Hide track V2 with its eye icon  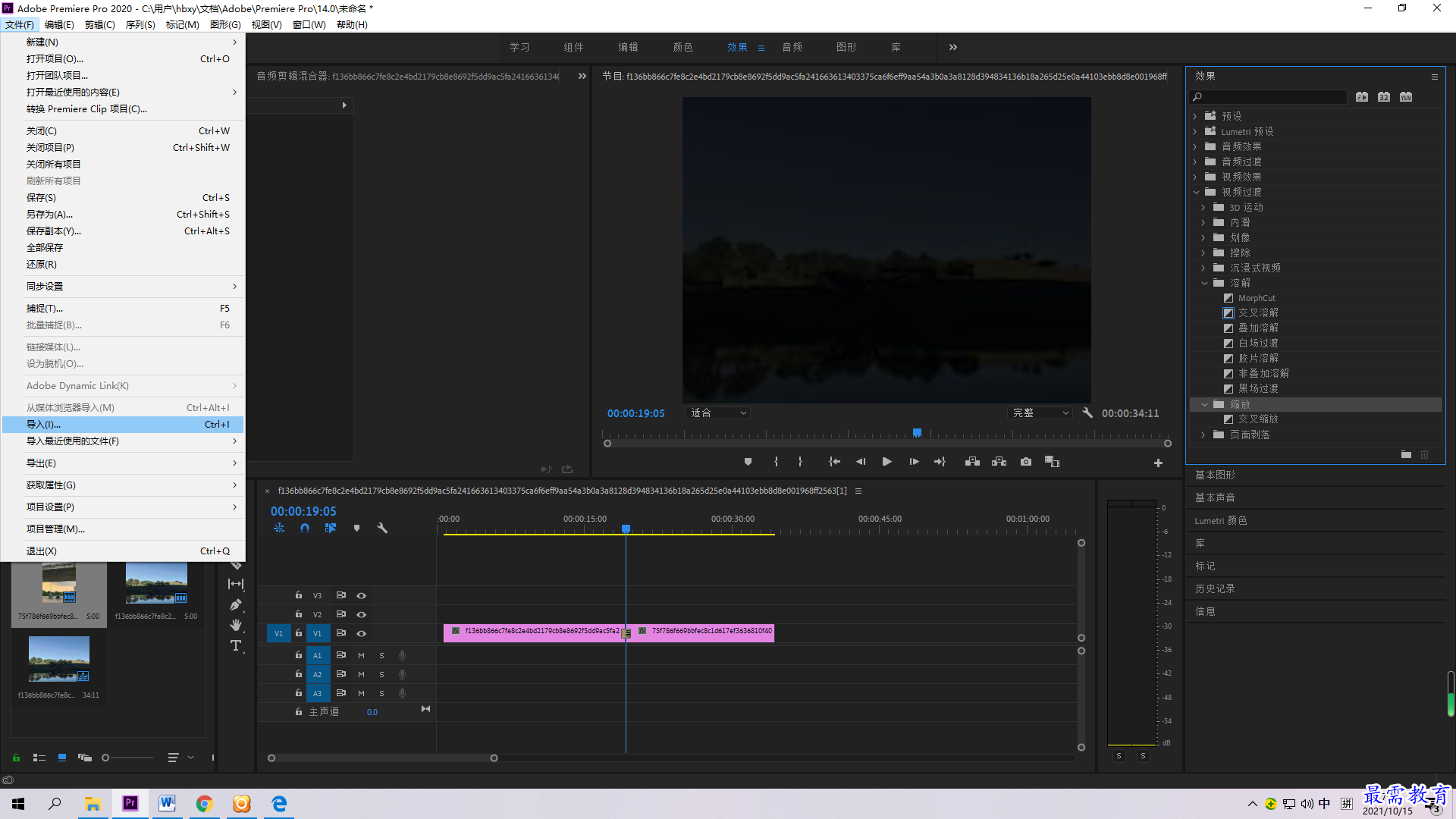tap(362, 615)
